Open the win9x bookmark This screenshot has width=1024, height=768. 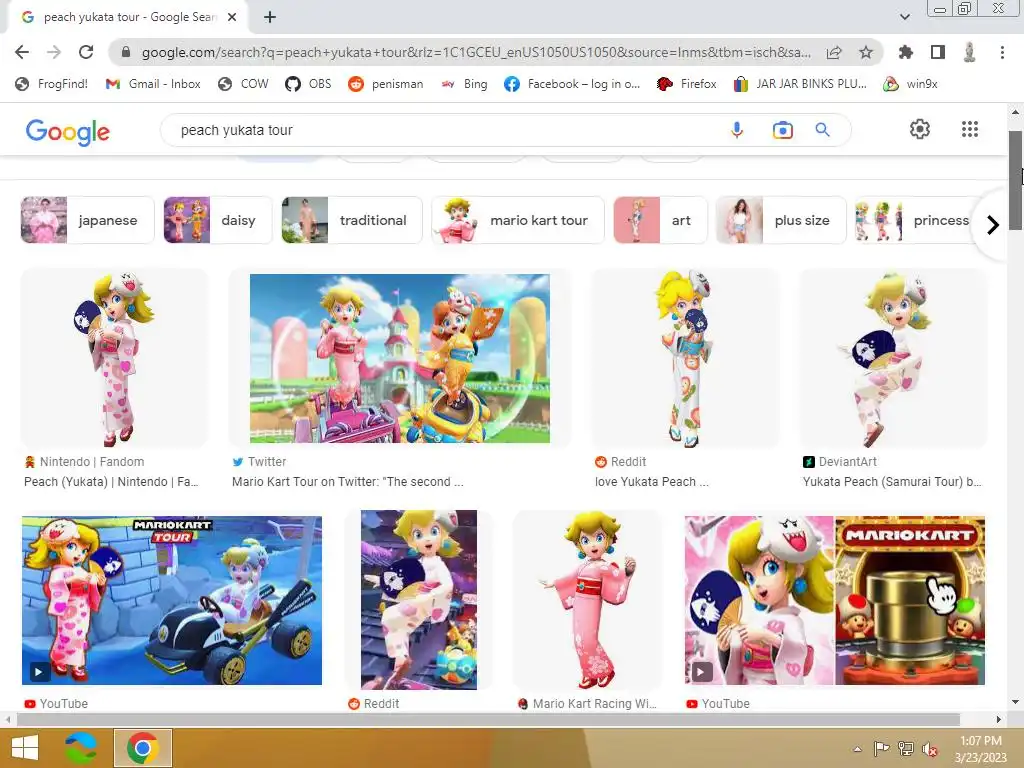(910, 84)
